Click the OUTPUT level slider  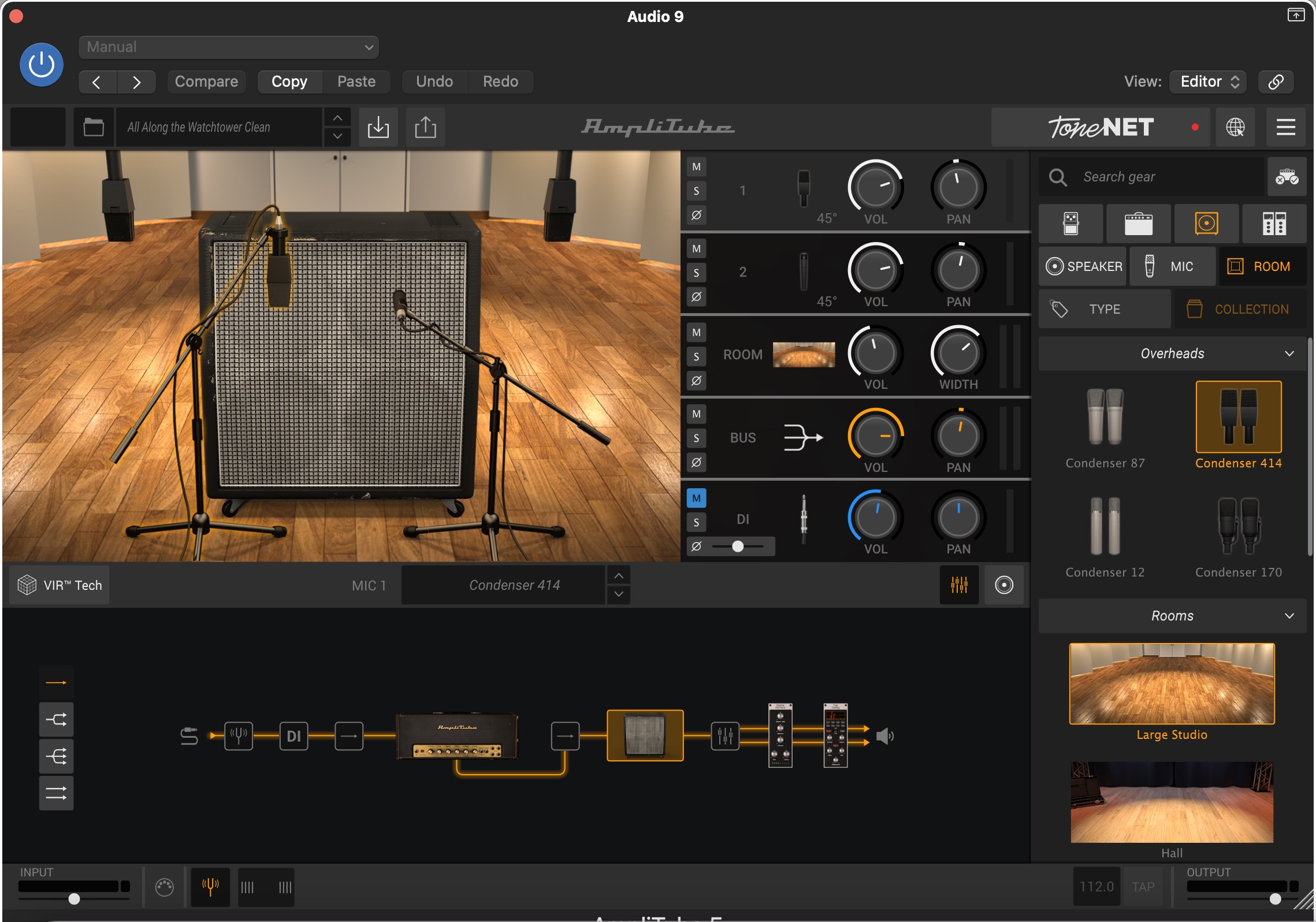(1243, 899)
